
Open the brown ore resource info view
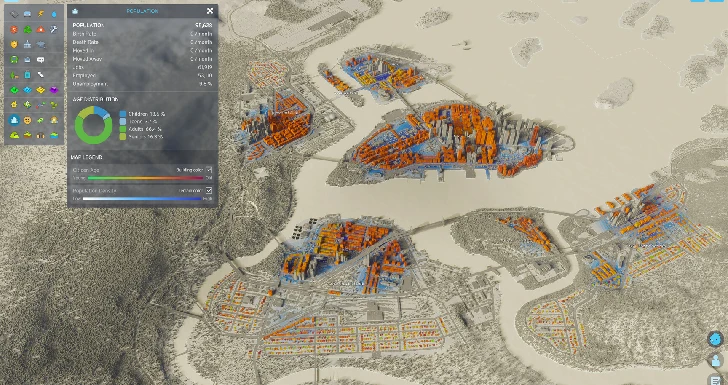point(41,135)
